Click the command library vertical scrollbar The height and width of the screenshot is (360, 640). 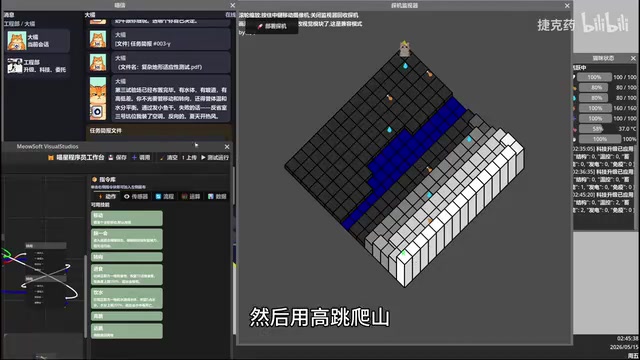85,296
